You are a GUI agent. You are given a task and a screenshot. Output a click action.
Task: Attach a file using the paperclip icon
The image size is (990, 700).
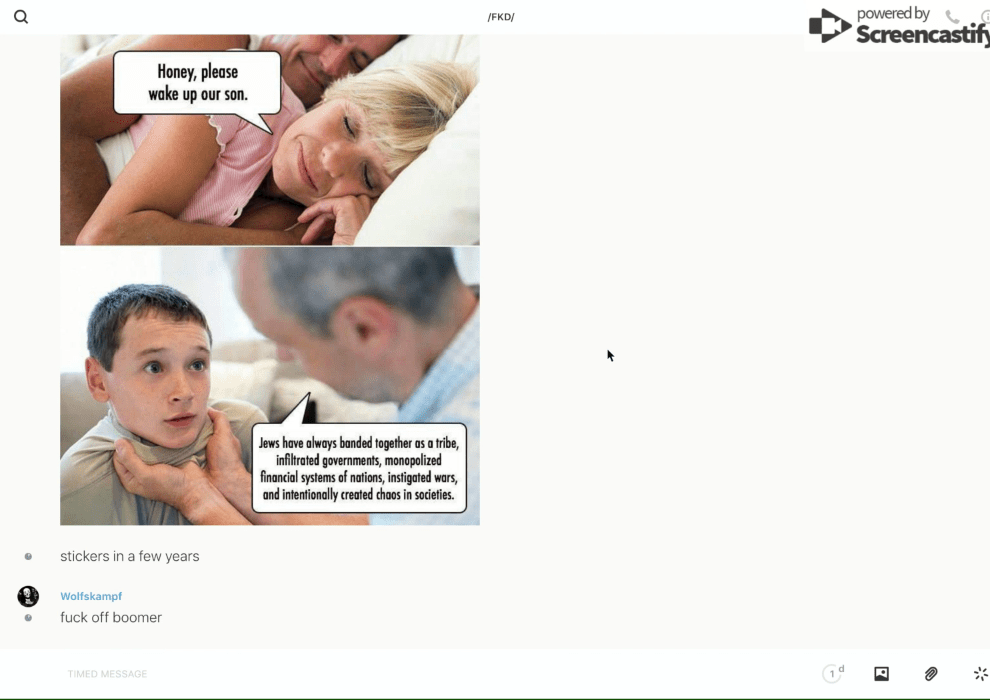tap(931, 674)
